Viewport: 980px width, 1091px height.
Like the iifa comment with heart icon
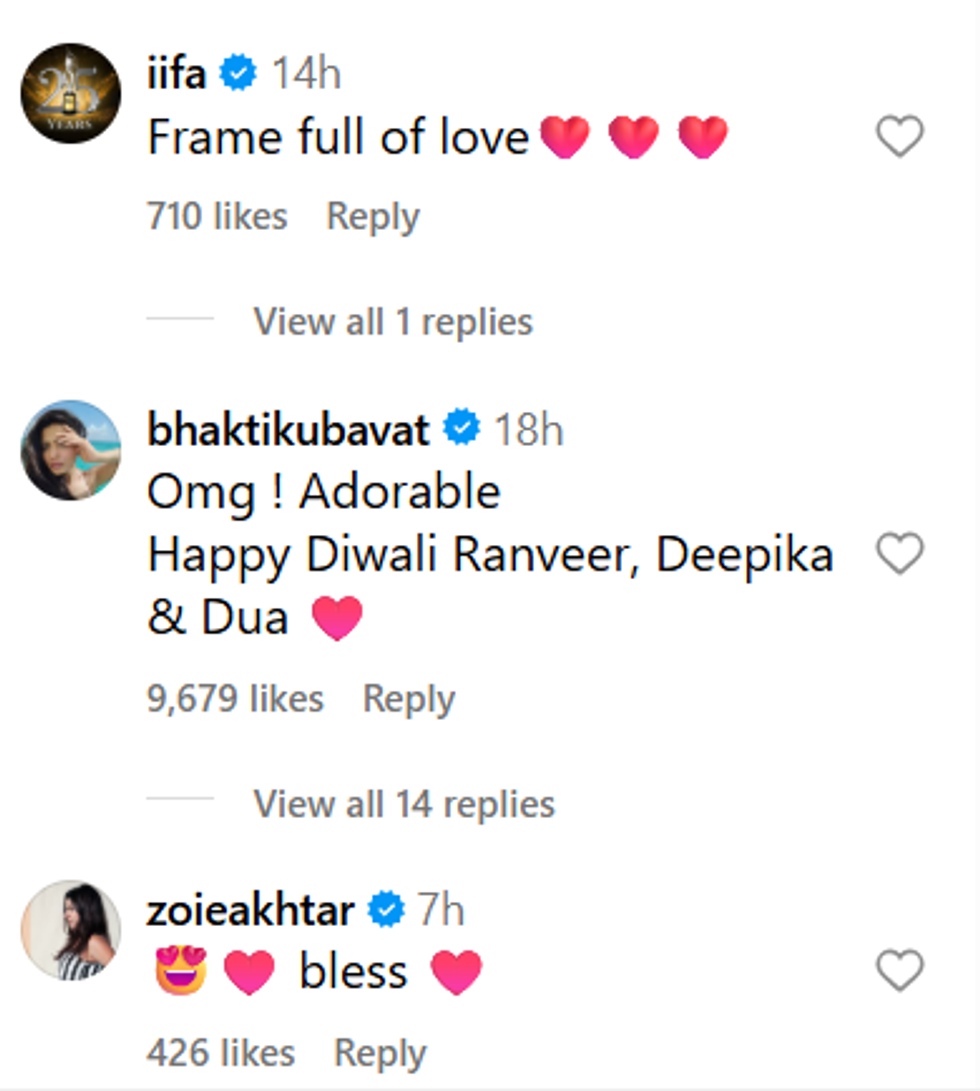(899, 137)
